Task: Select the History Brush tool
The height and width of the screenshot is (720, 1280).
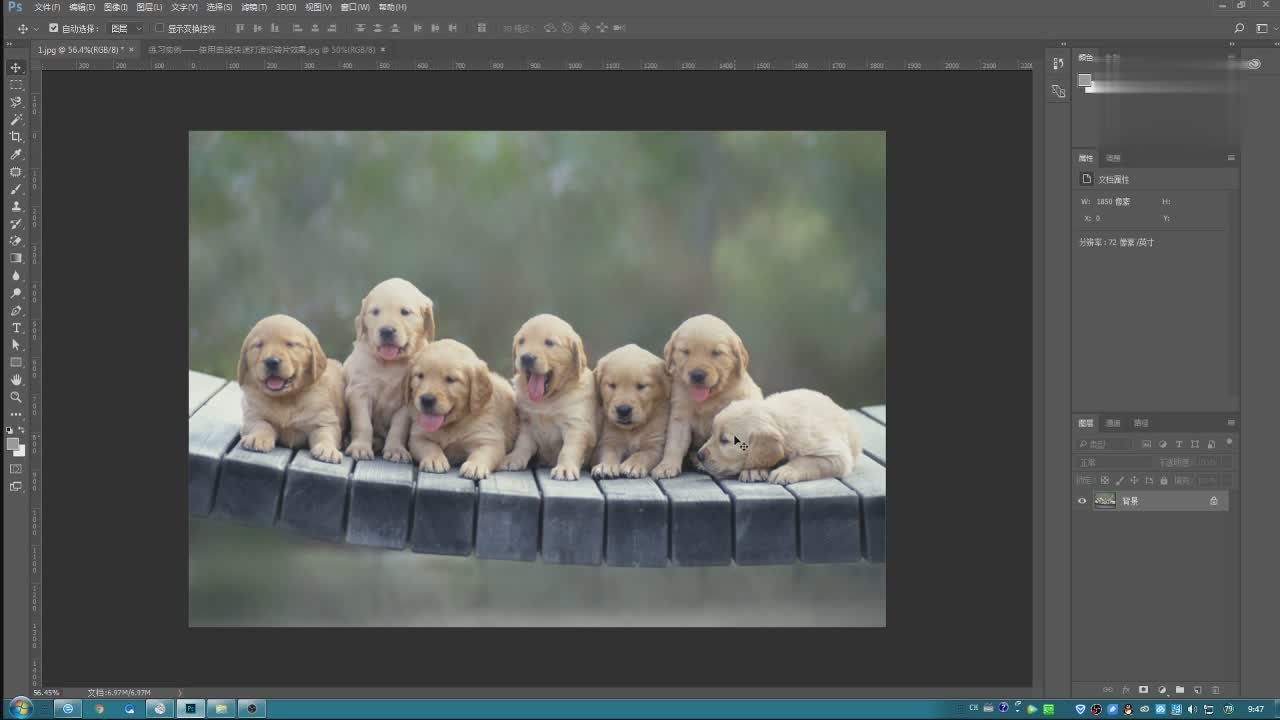Action: click(x=16, y=223)
